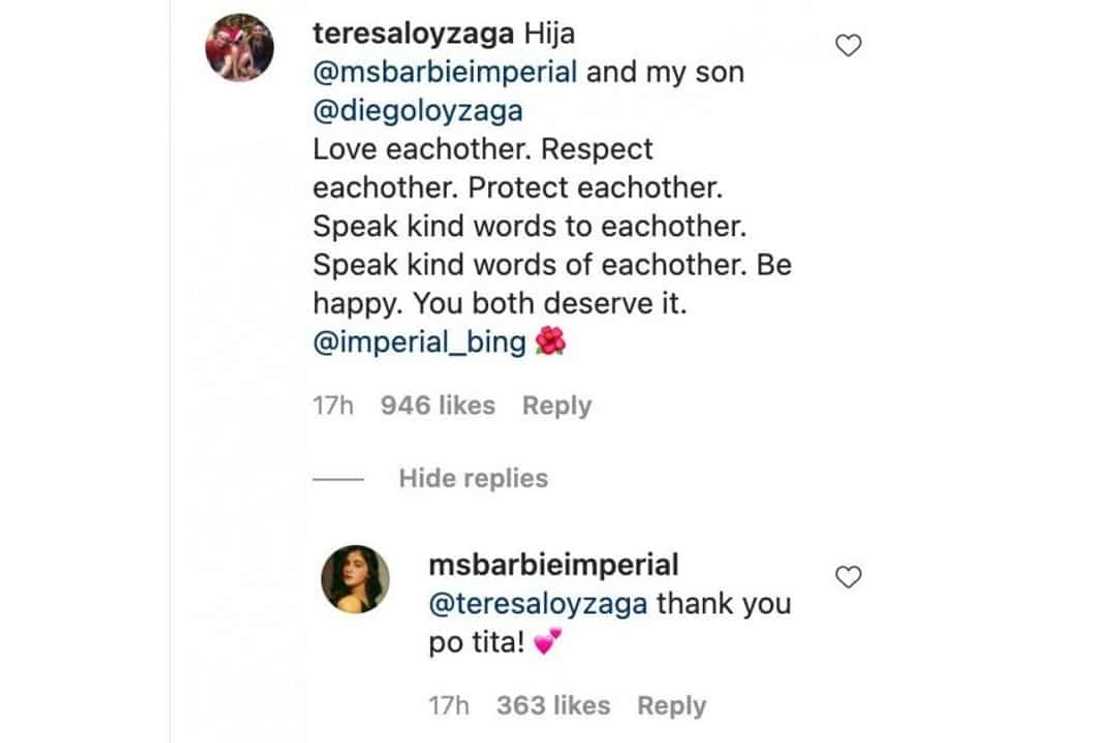Show the 363 likes list
This screenshot has height=743, width=1120.
(553, 705)
